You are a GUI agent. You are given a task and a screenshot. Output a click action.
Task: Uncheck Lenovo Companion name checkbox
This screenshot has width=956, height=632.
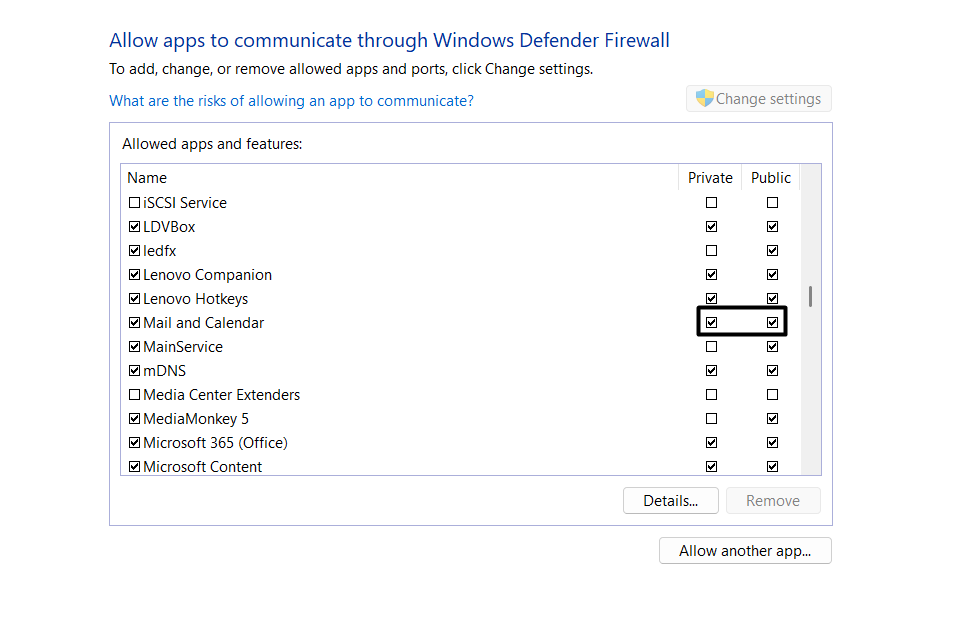click(x=135, y=275)
